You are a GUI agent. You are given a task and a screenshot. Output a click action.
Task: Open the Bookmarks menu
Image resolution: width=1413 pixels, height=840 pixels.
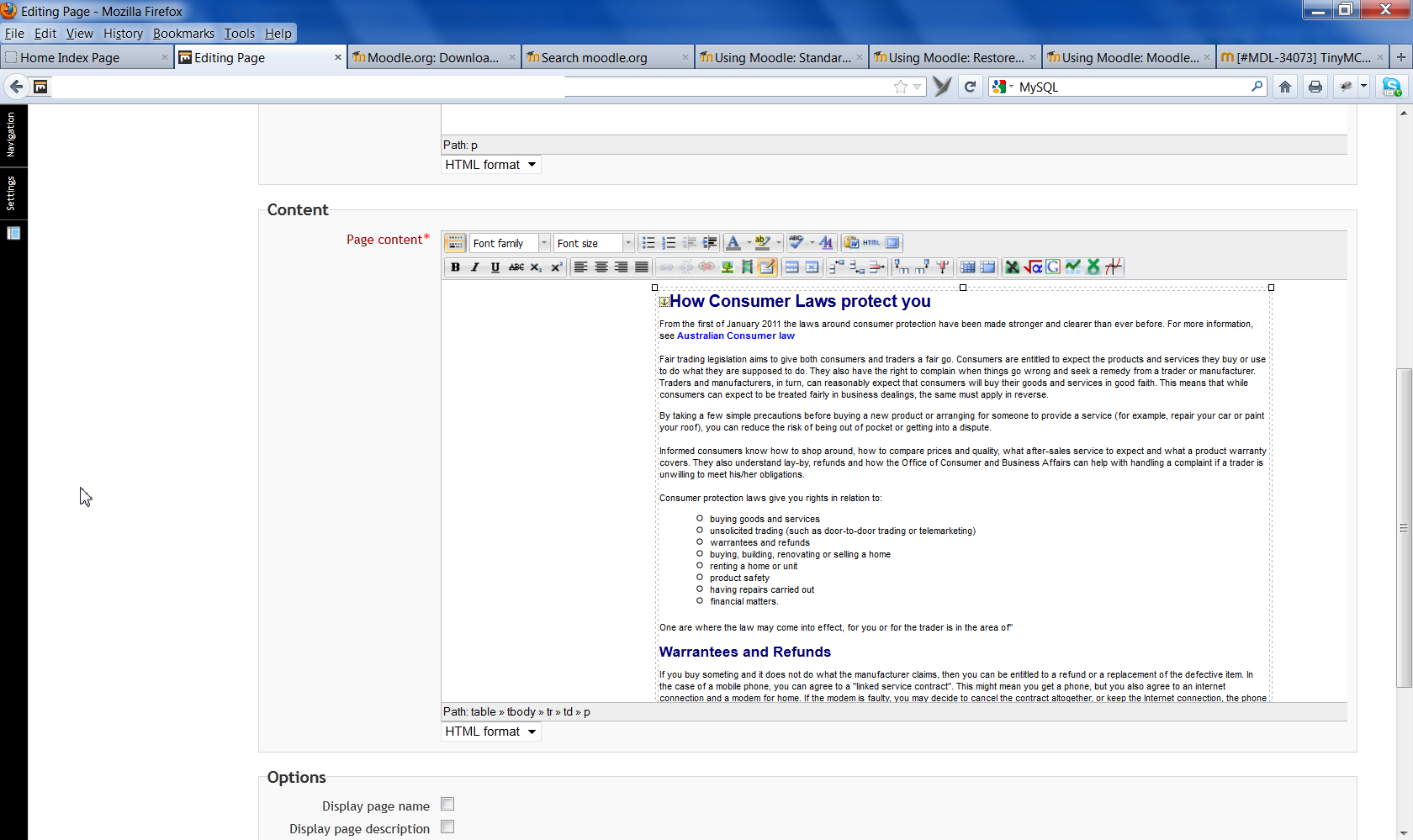183,34
